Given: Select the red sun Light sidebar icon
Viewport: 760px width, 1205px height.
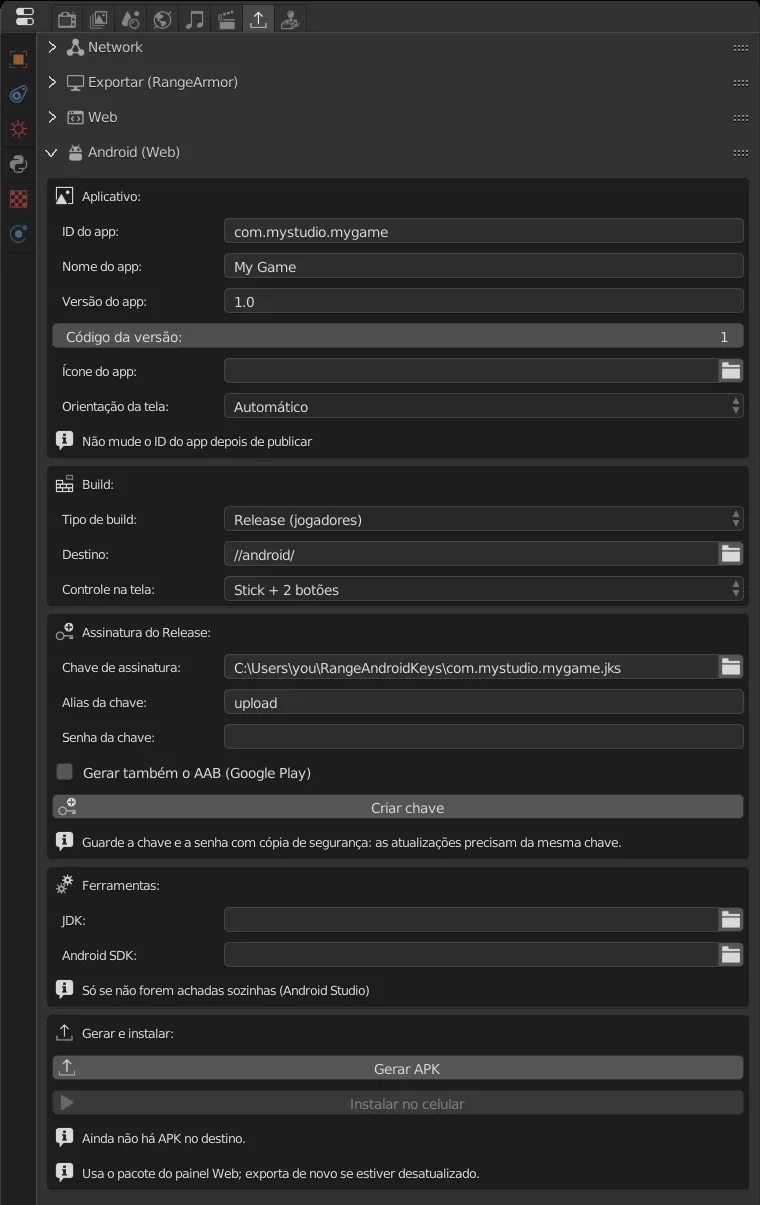Looking at the screenshot, I should (18, 129).
